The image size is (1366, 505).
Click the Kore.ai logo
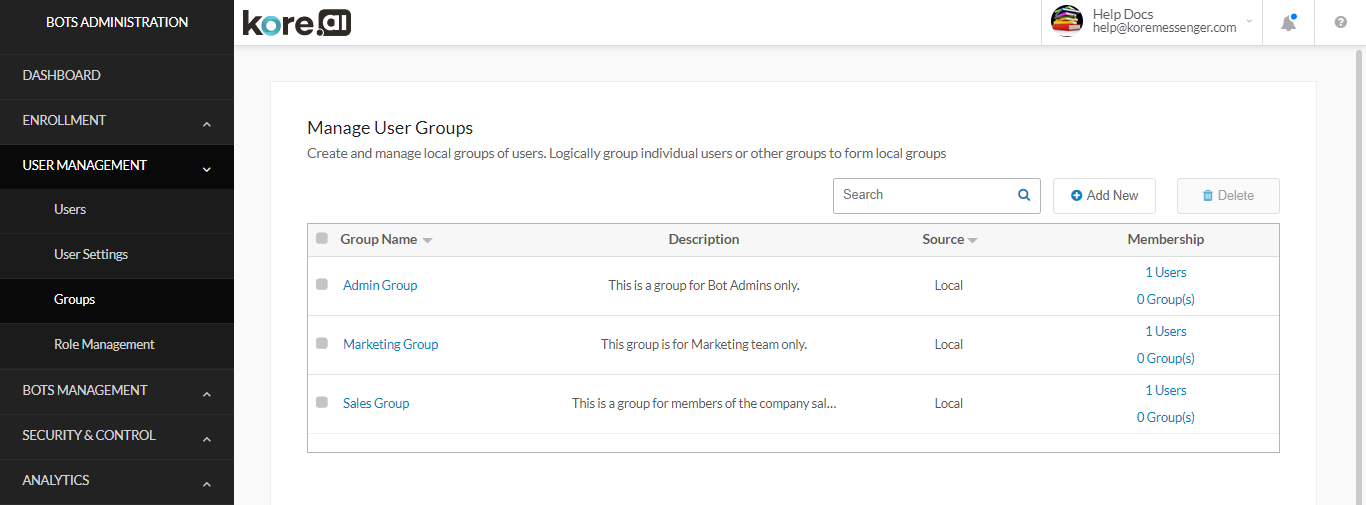click(x=297, y=23)
